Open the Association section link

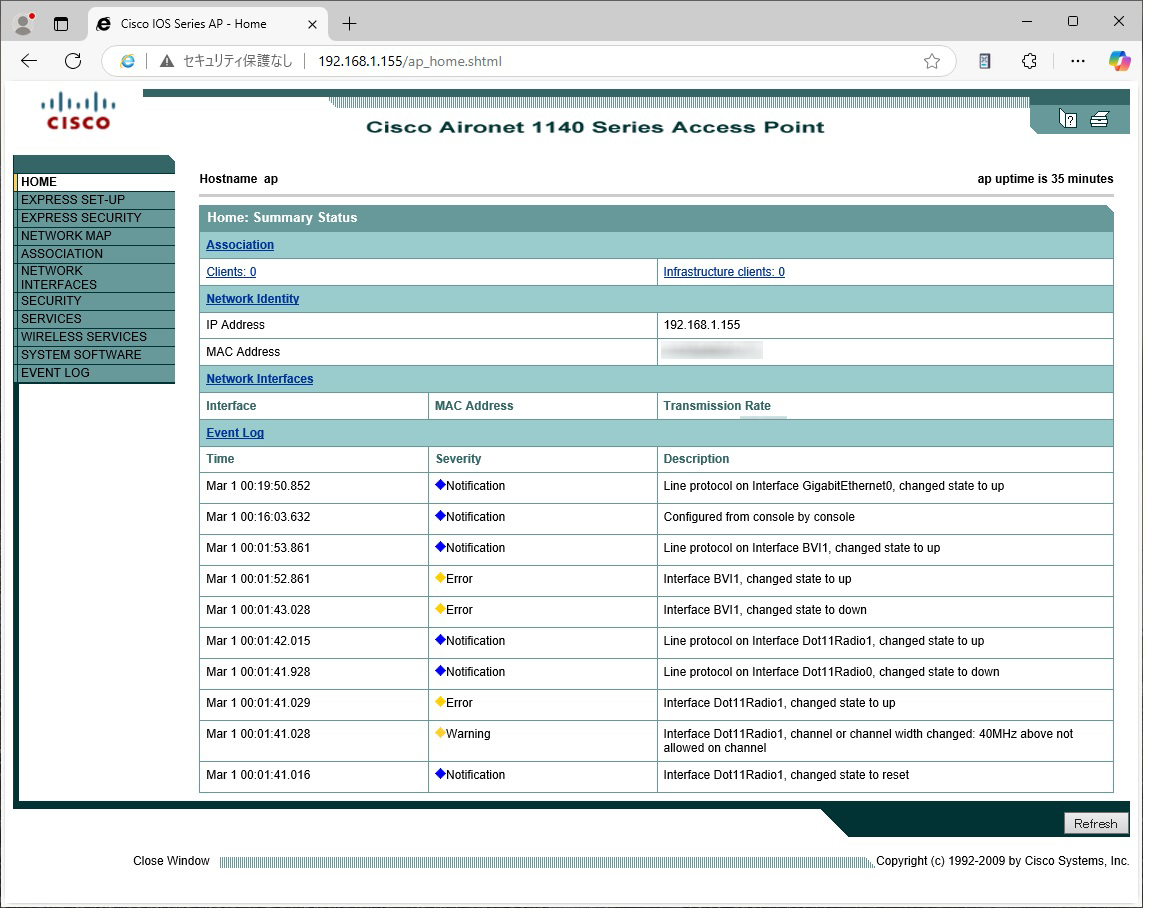coord(240,245)
